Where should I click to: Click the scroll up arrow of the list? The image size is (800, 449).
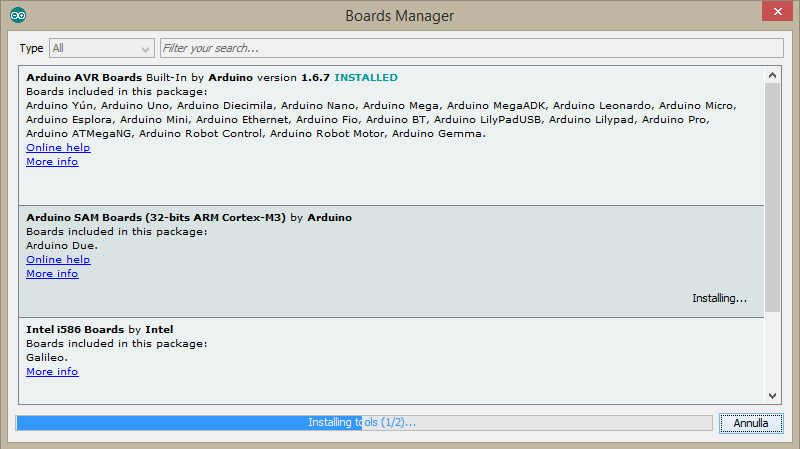tap(772, 76)
